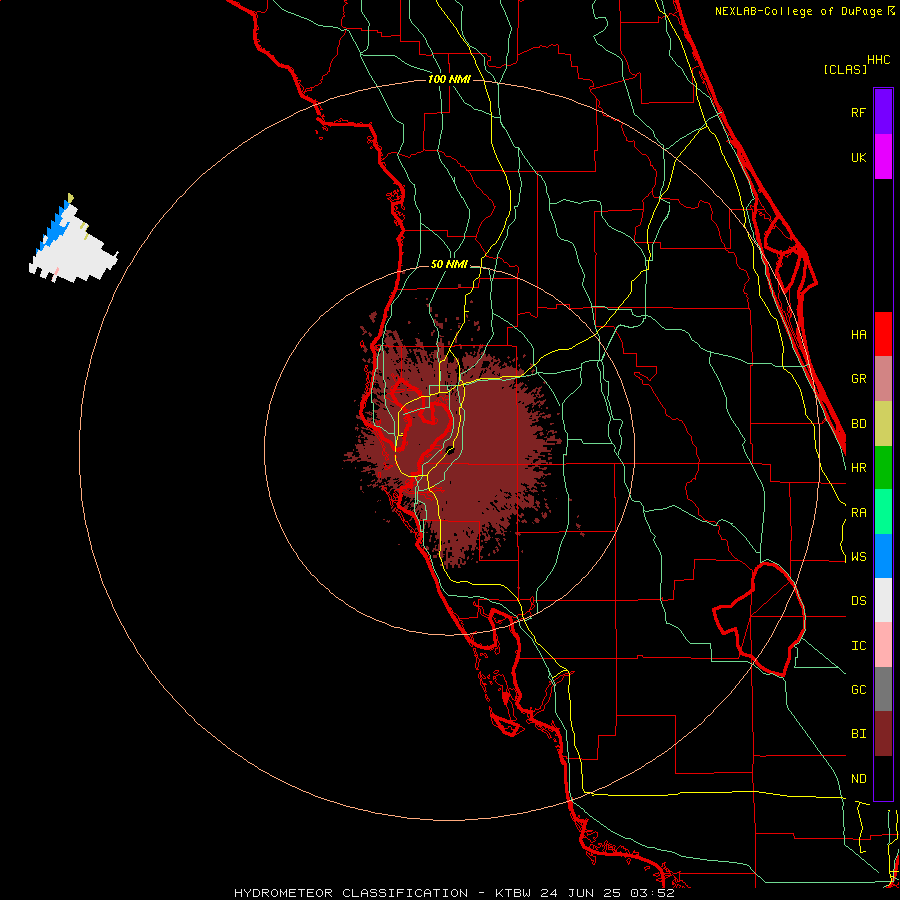
Task: Click the blue wet snow echo patch
Action: click(56, 228)
